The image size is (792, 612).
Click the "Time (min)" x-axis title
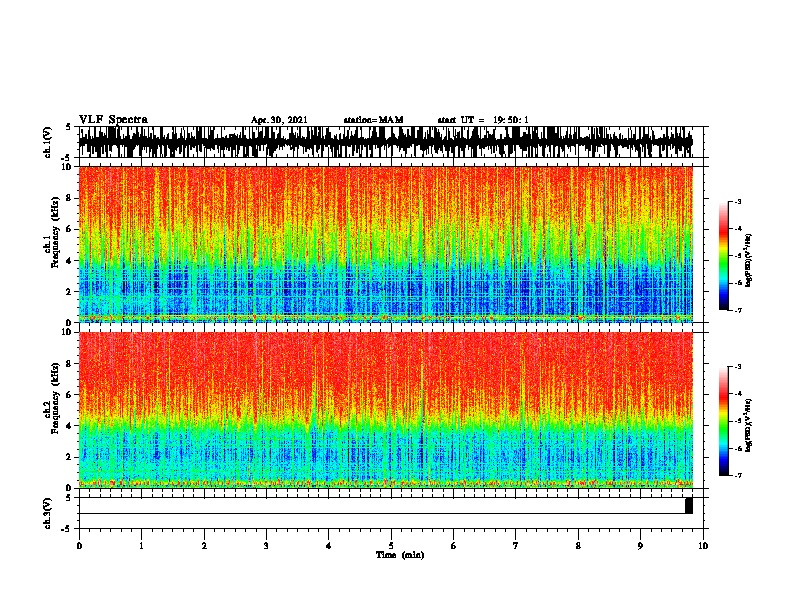pyautogui.click(x=400, y=555)
